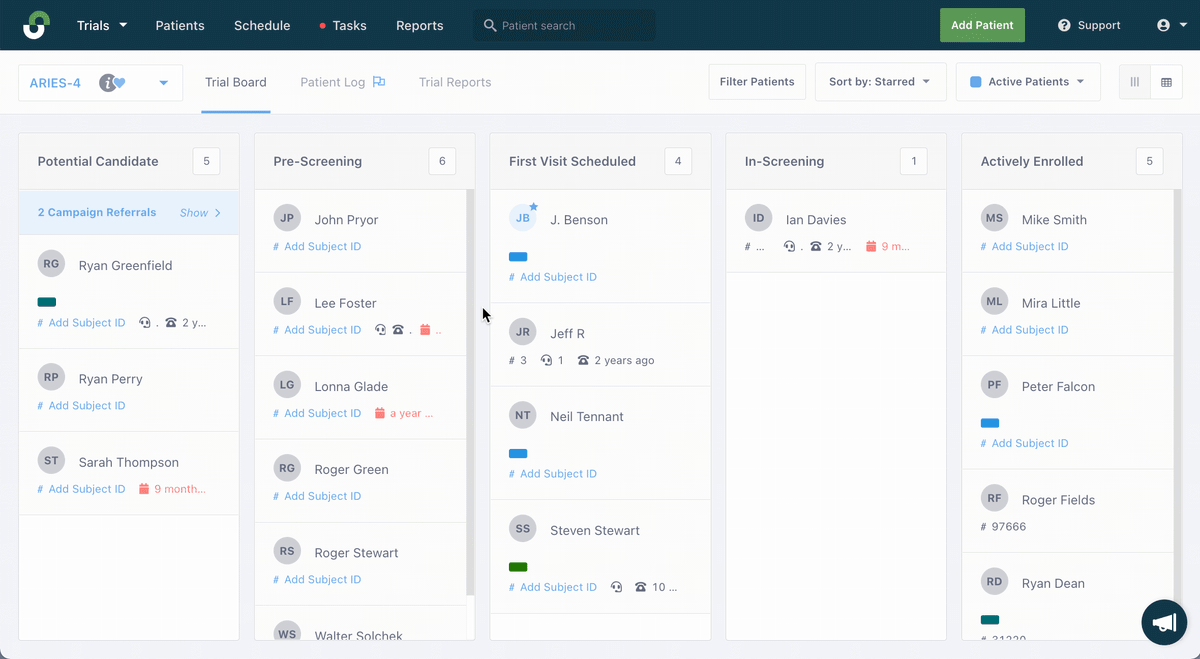
Task: Open the Tasks page
Action: point(343,25)
